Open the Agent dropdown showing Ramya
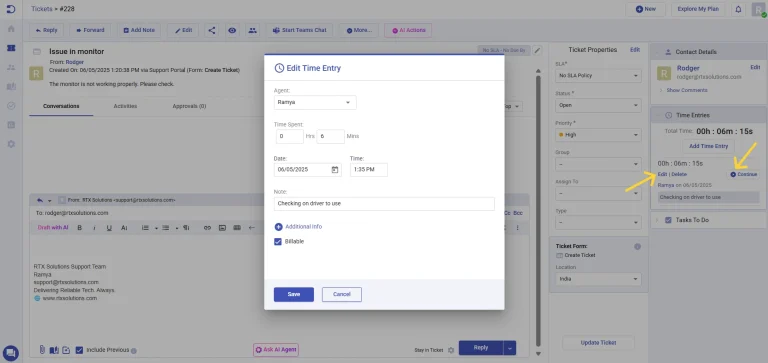768x363 pixels. click(315, 102)
